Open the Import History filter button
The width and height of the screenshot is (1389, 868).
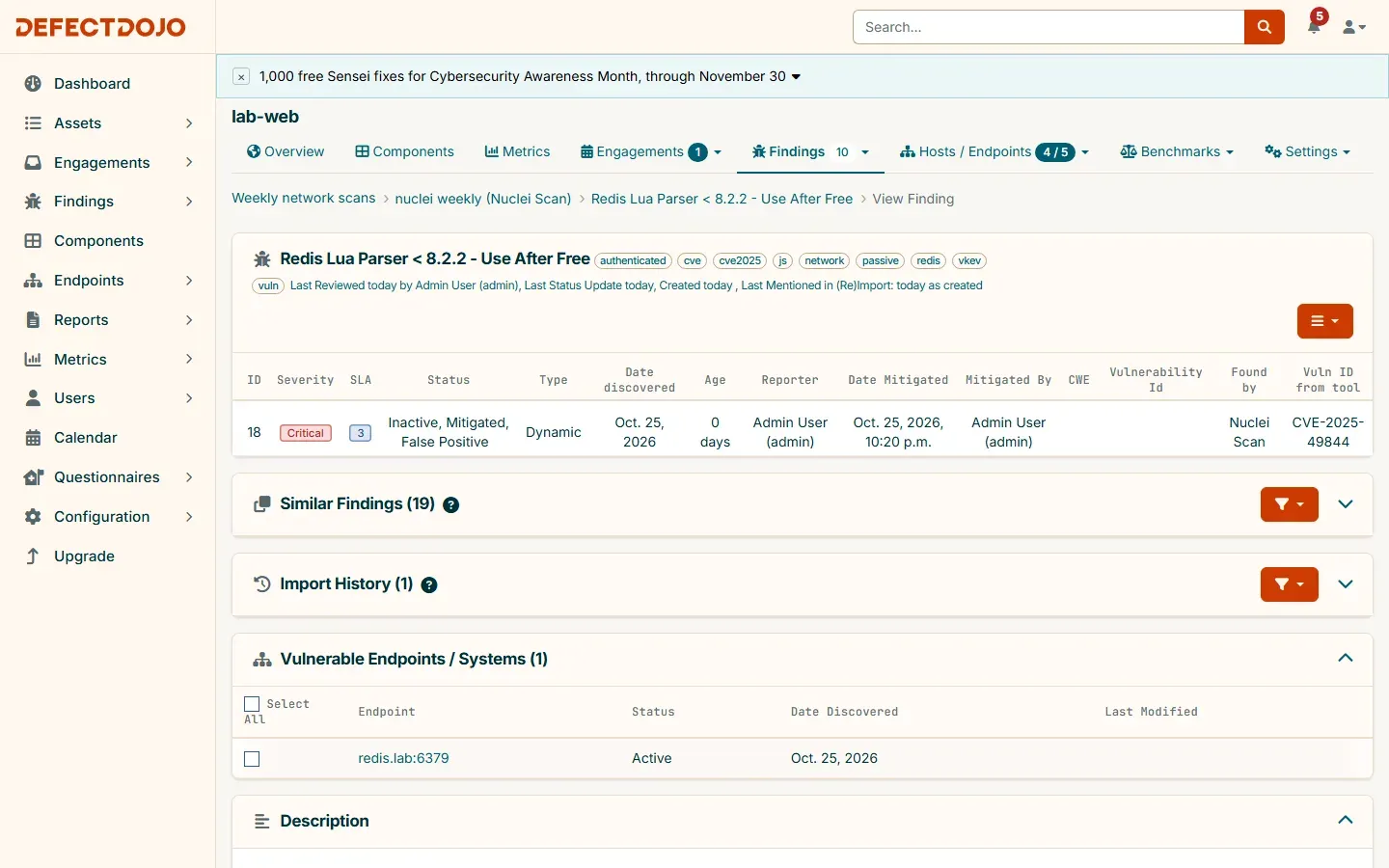pos(1289,584)
